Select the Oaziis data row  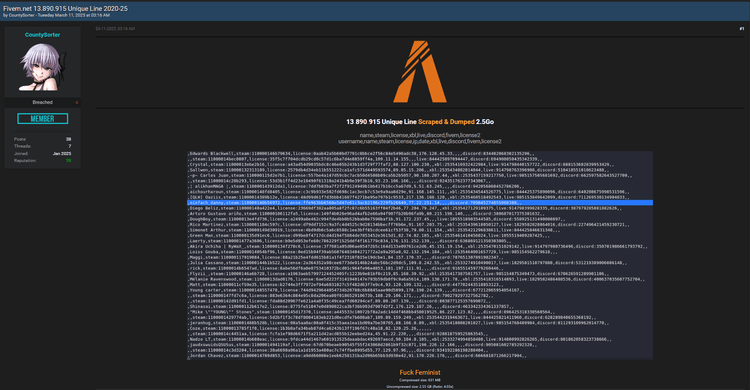(409, 197)
